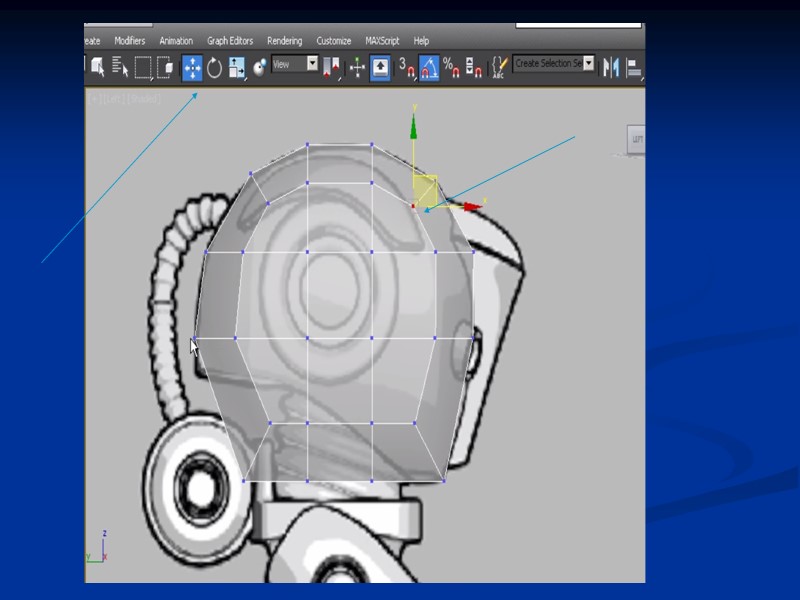This screenshot has width=800, height=600.
Task: Open the Animation menu
Action: (x=176, y=41)
